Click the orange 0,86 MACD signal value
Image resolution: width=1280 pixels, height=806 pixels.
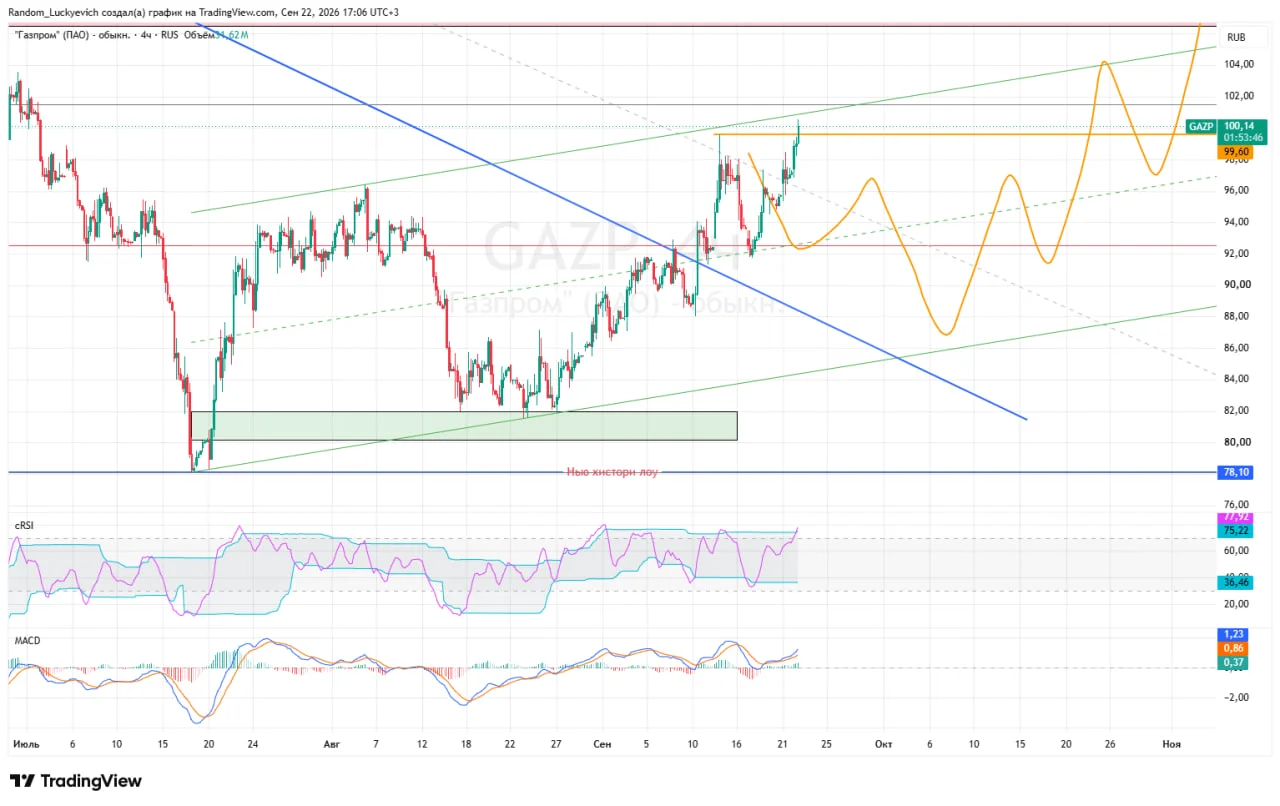[x=1233, y=648]
